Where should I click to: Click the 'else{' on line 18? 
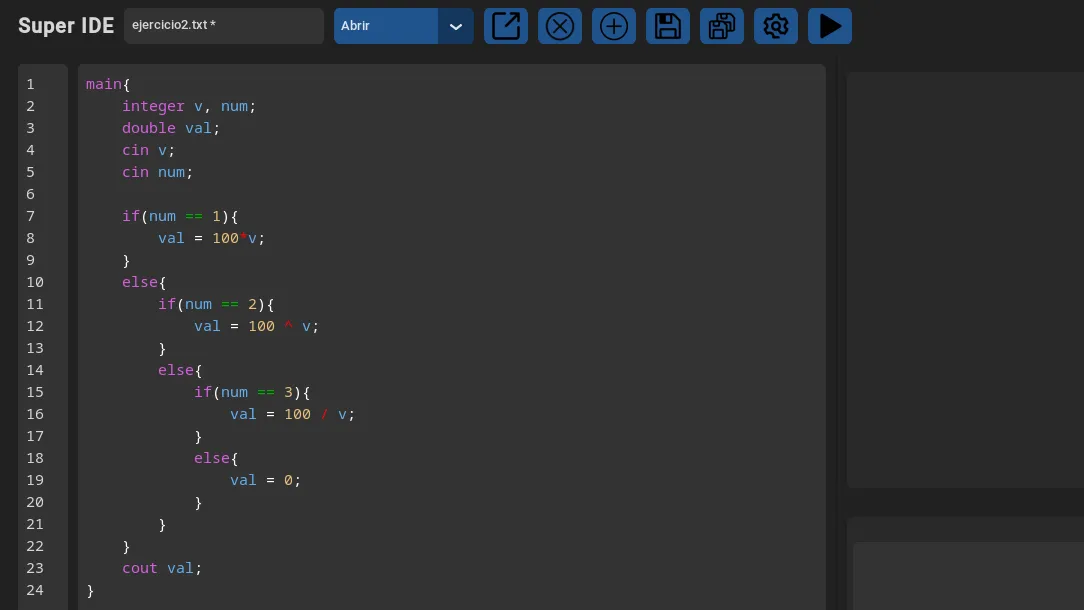216,458
